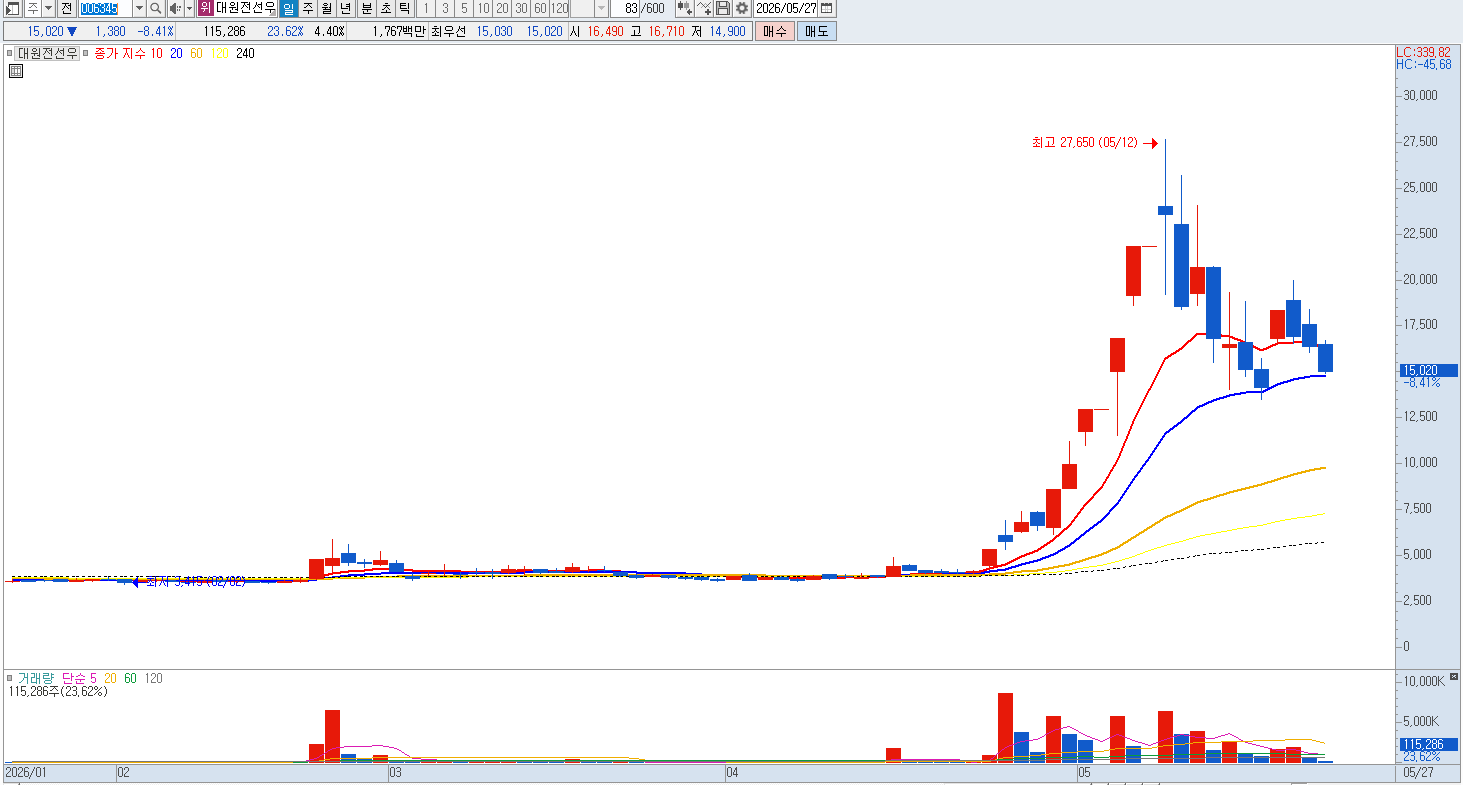This screenshot has width=1463, height=785.
Task: Switch to monthly (월) chart period
Action: (326, 8)
